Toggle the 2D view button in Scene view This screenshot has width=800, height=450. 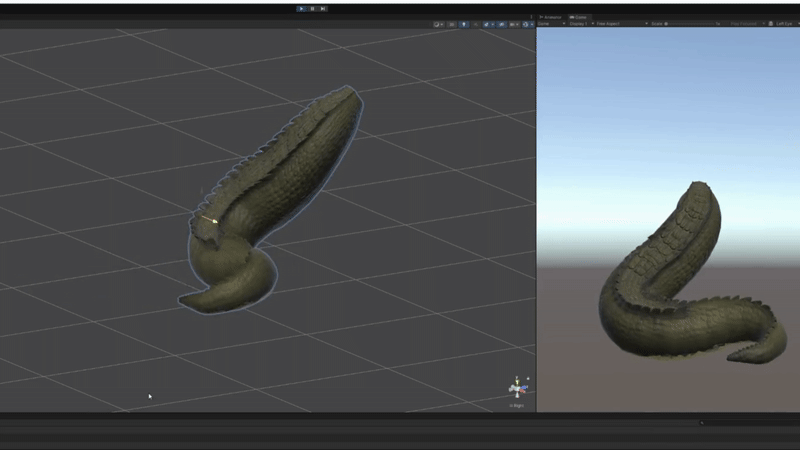(452, 24)
